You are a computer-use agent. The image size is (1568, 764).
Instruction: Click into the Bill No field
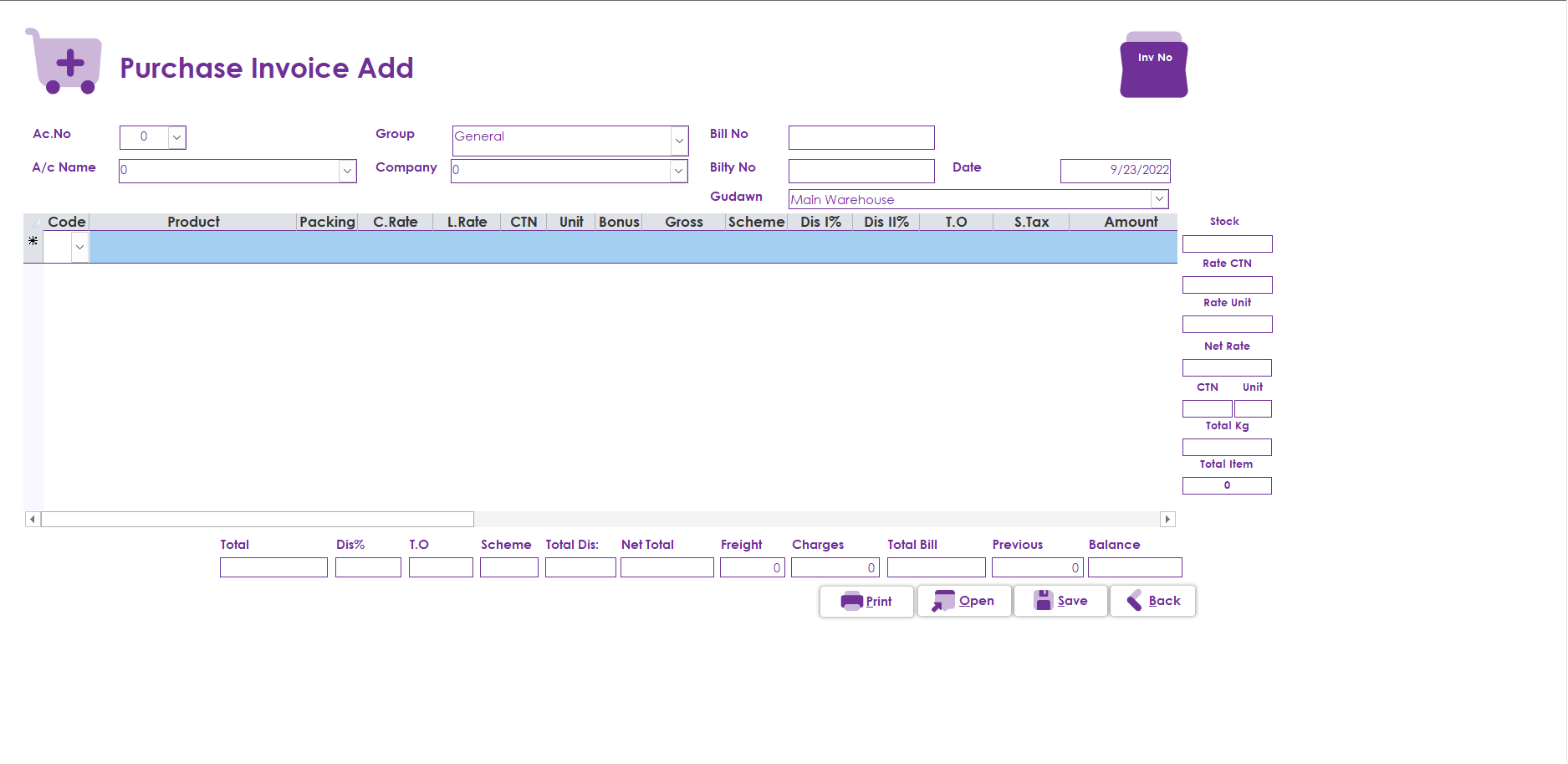pos(861,137)
